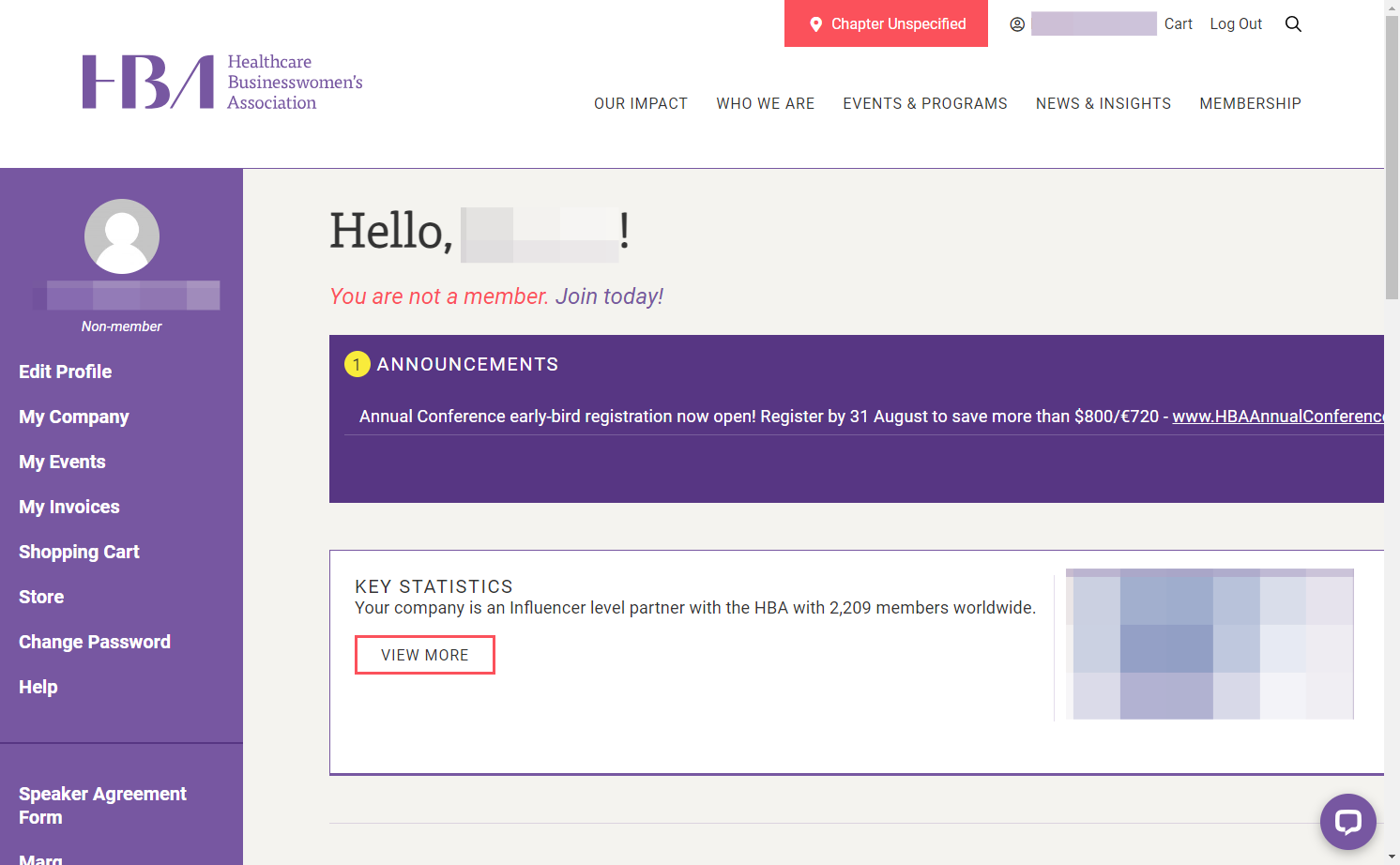1400x865 pixels.
Task: Click the company logo thumbnail
Action: tap(1210, 644)
